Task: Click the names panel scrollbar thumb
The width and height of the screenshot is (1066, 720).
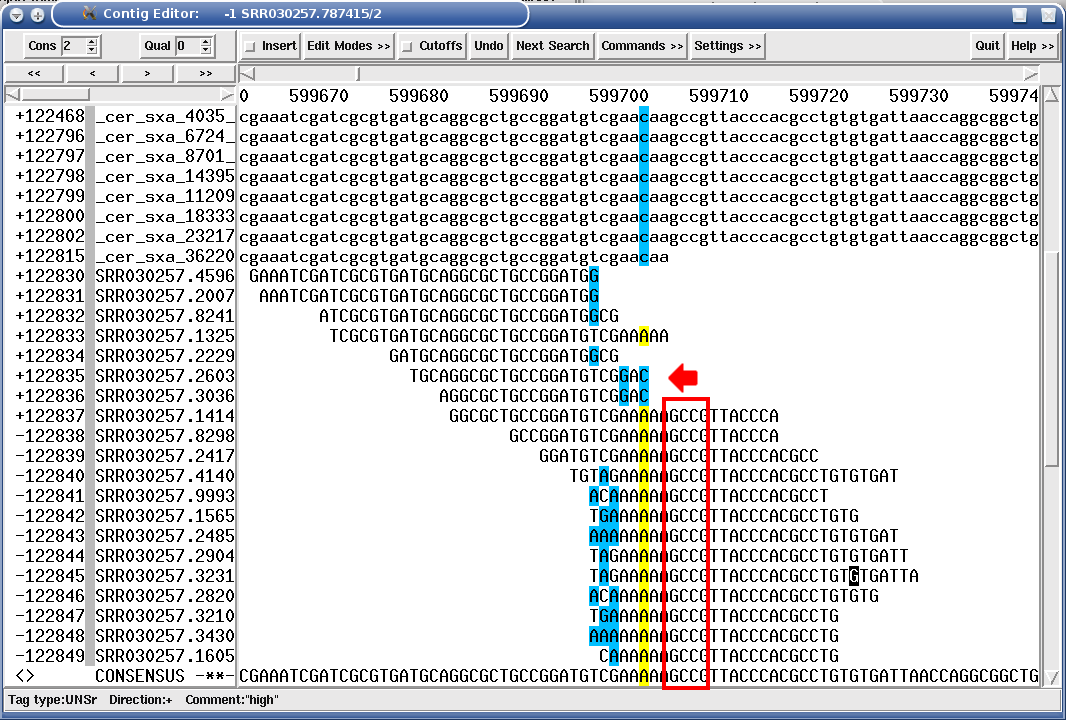Action: [x=55, y=95]
